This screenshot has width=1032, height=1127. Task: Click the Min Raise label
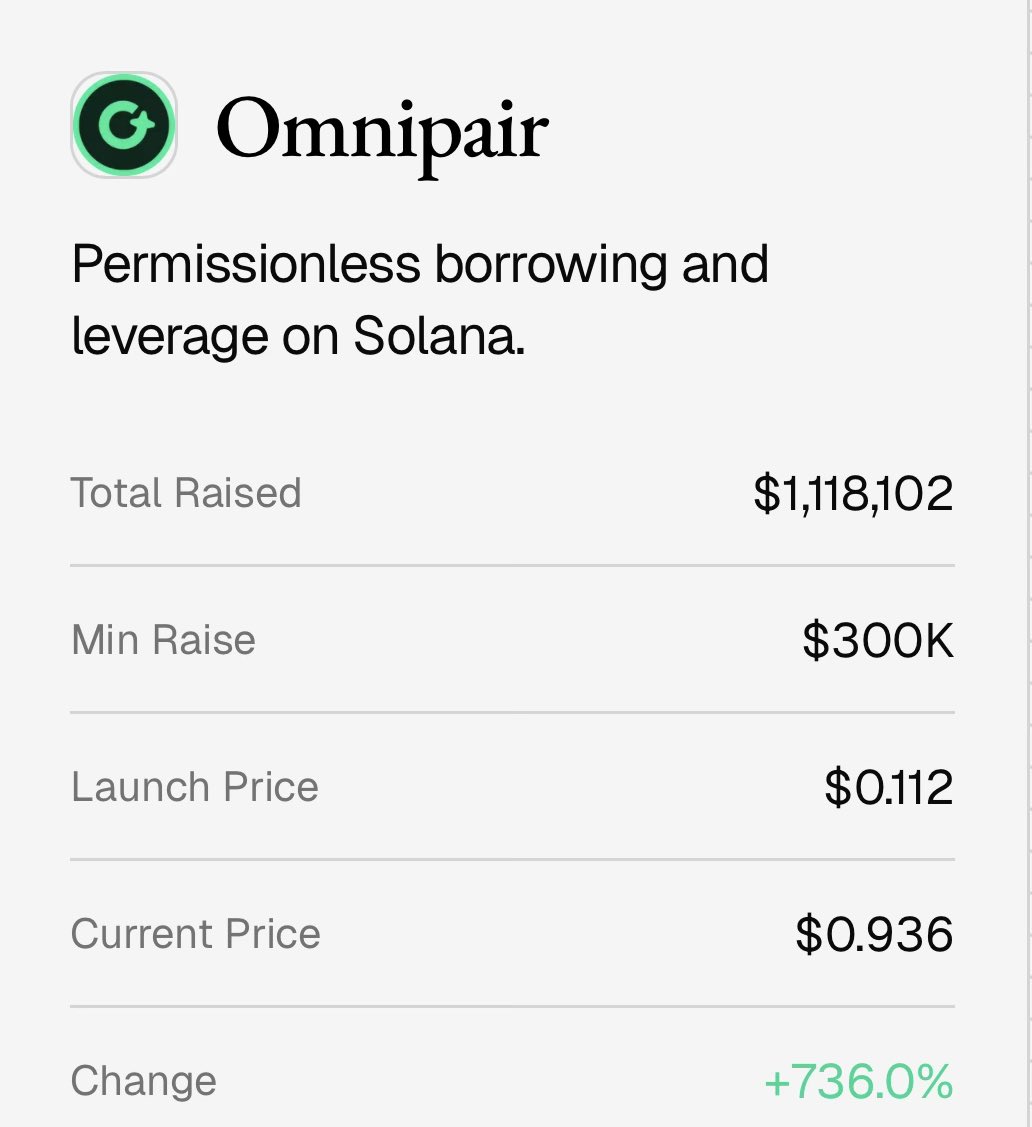(163, 640)
